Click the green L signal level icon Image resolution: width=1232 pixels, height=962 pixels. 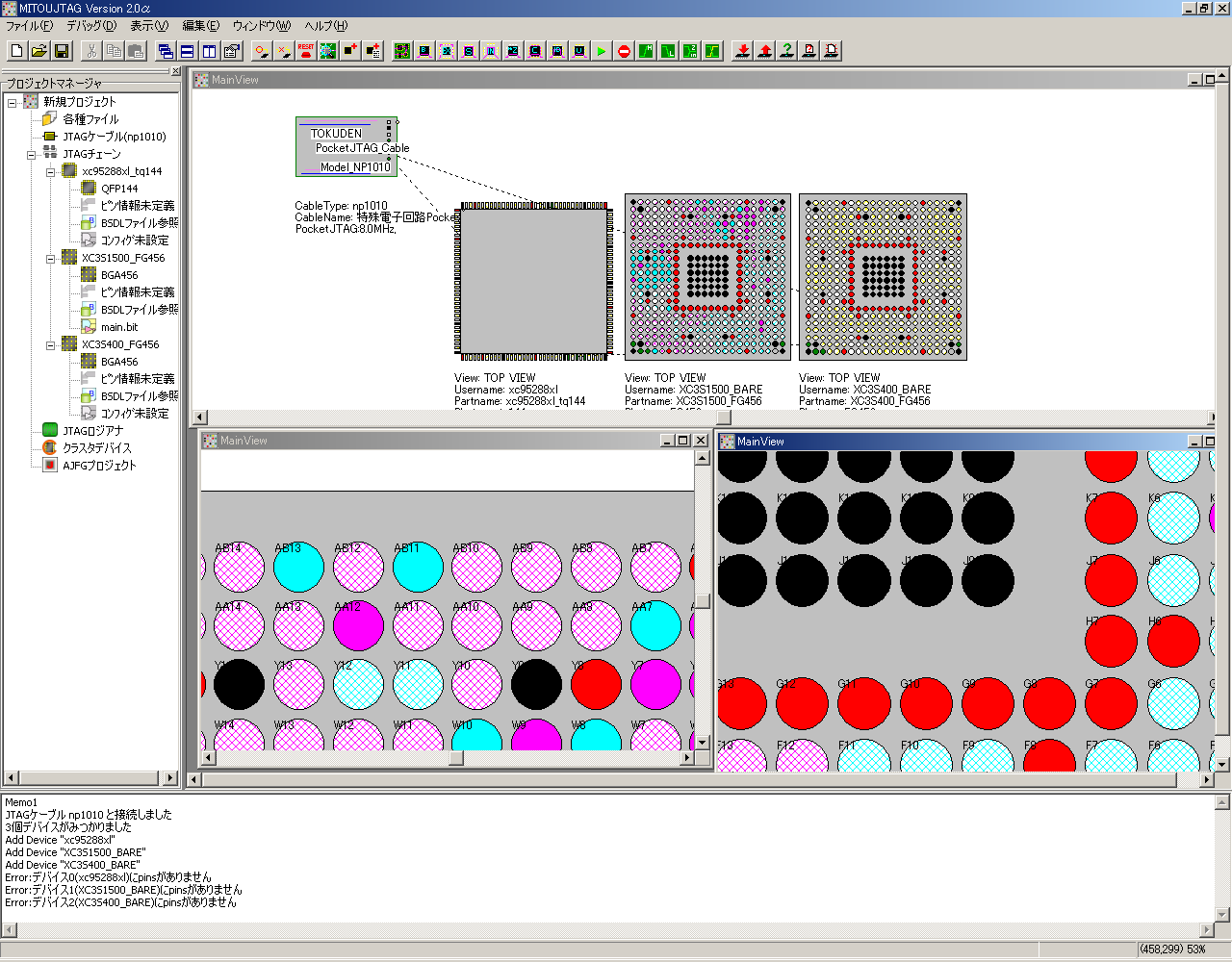click(x=668, y=51)
